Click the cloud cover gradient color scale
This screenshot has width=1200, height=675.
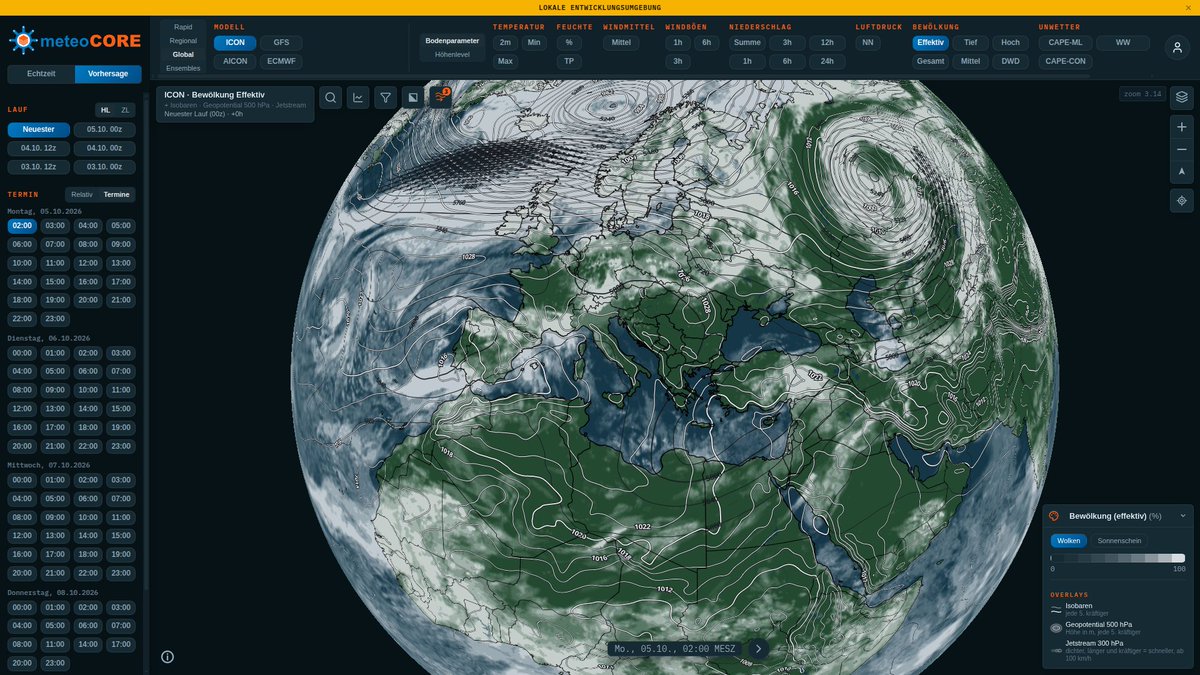[1117, 558]
